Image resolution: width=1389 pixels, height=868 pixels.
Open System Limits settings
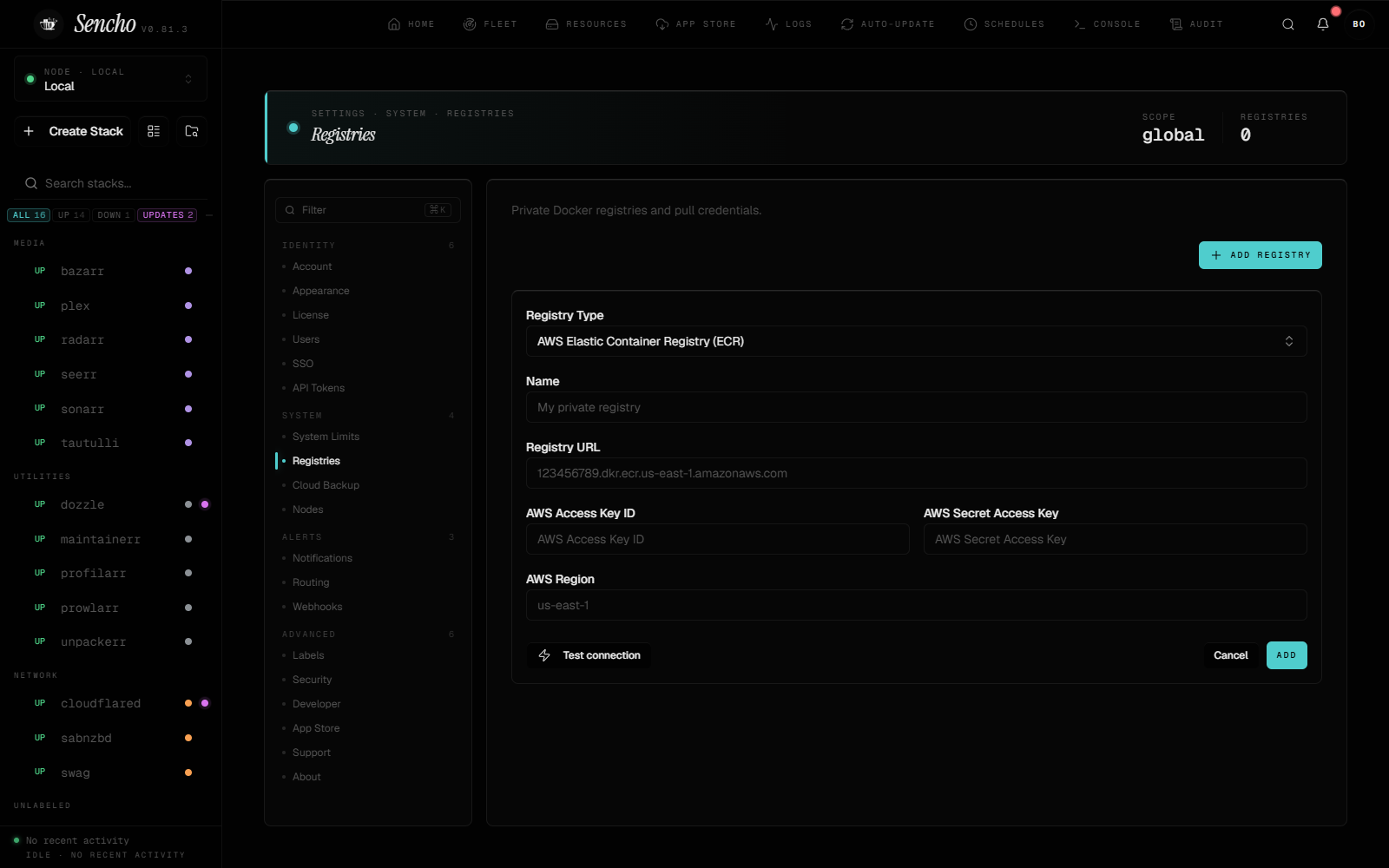click(368, 437)
